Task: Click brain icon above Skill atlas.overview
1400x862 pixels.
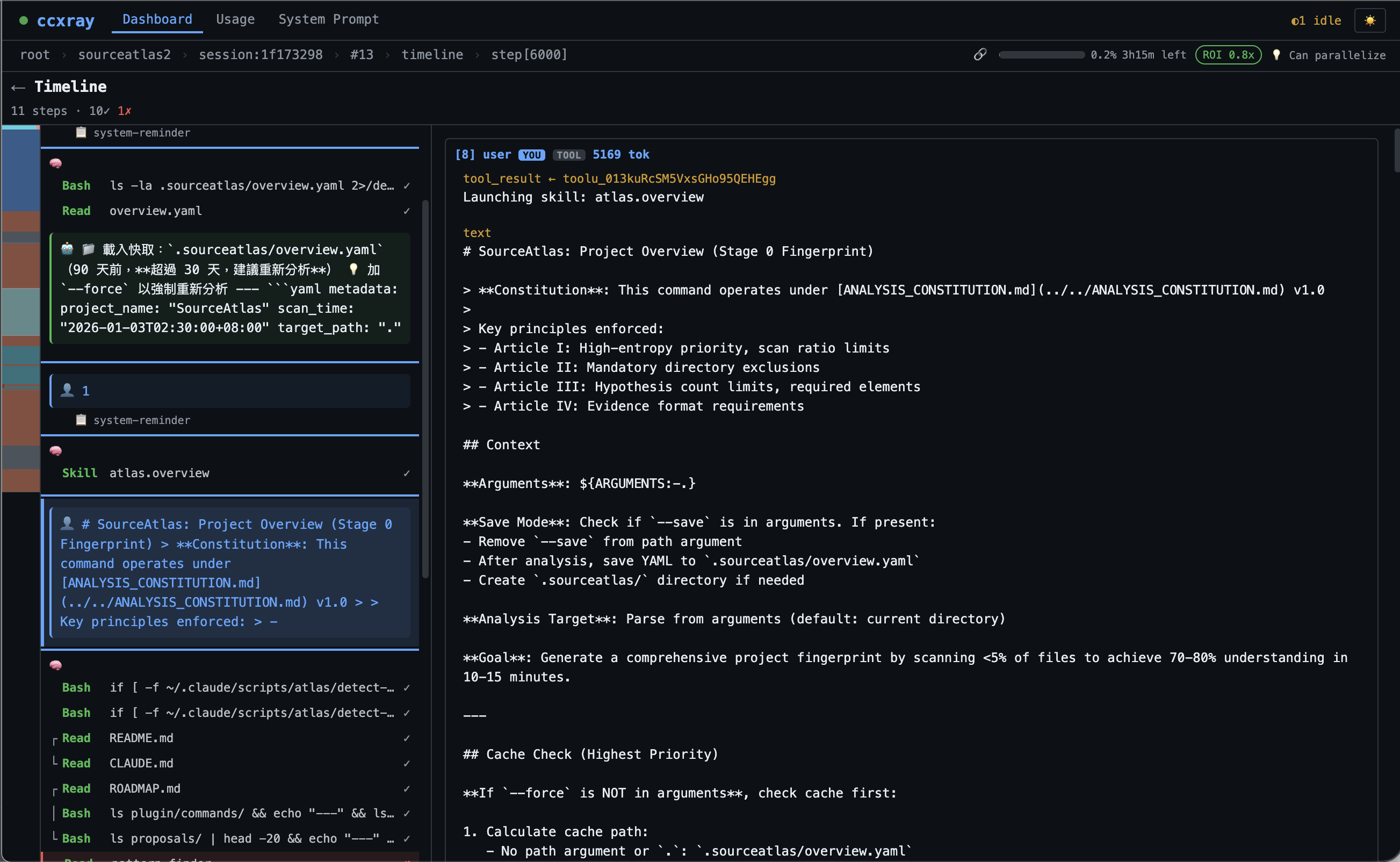Action: [x=56, y=451]
